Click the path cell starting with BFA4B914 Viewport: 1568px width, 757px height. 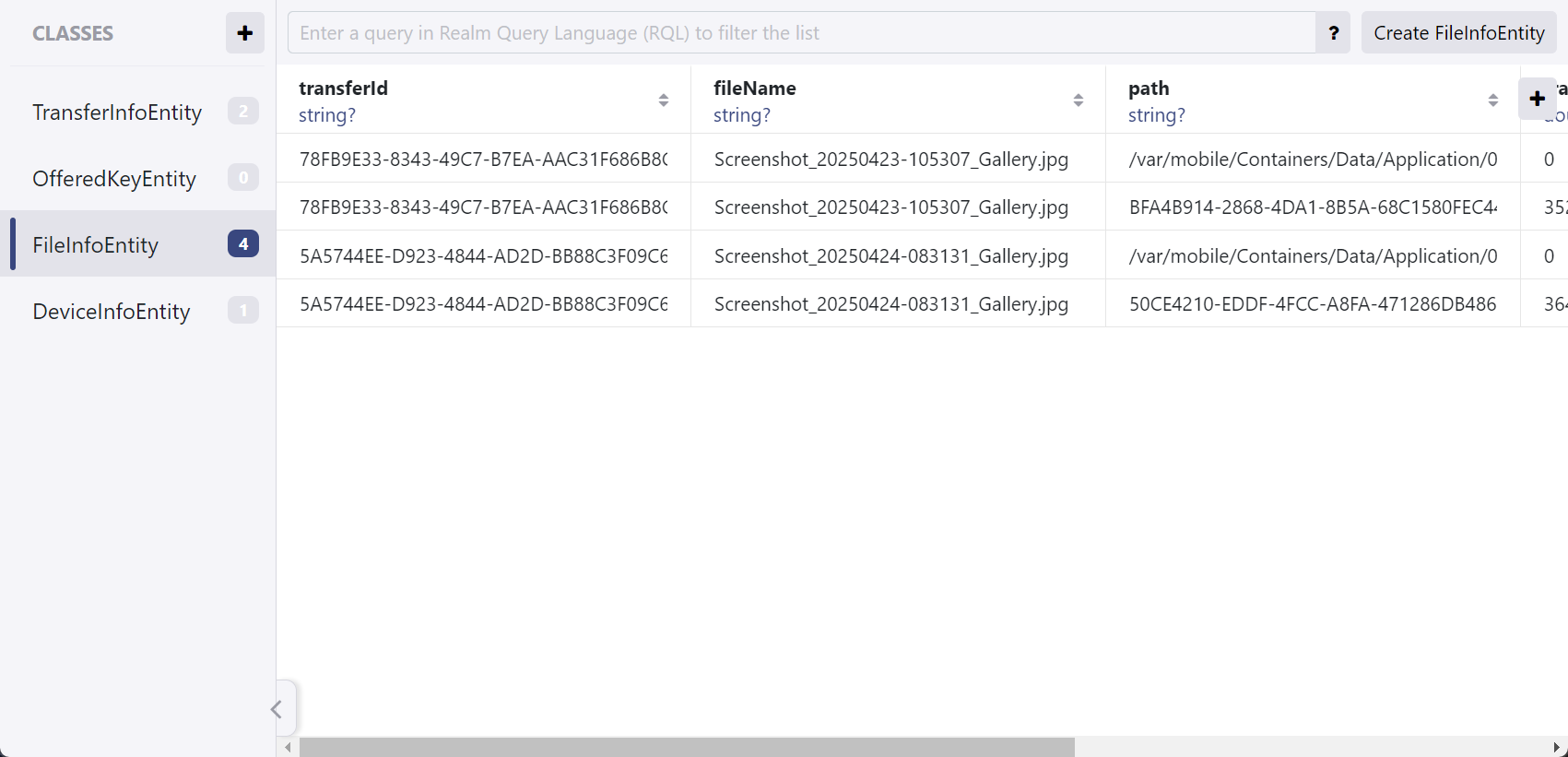1312,207
